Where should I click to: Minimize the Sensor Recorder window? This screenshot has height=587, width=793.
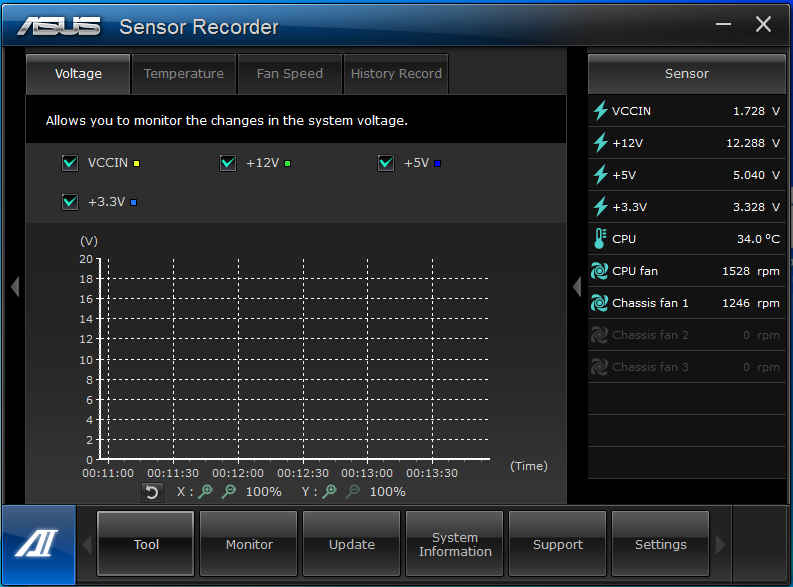724,24
